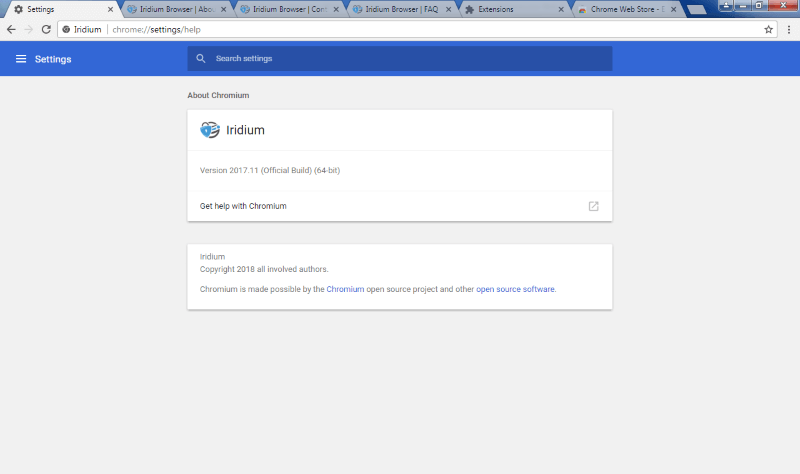
Task: Click the Settings title in the blue header
Action: [53, 59]
